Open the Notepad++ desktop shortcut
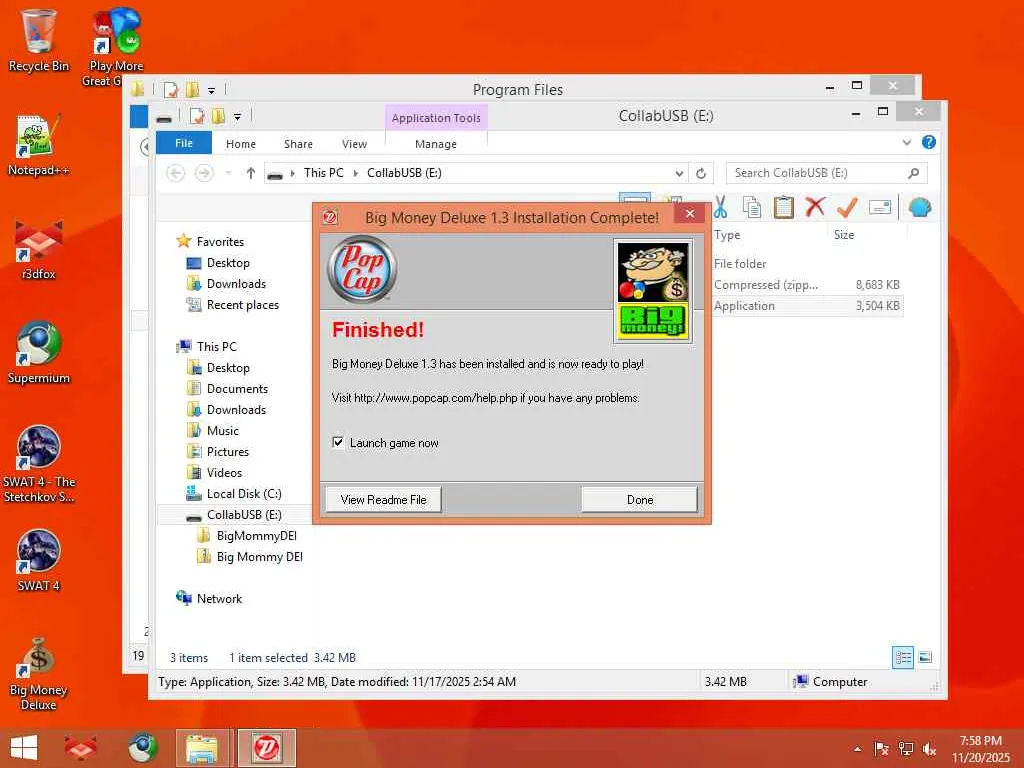The width and height of the screenshot is (1024, 768). coord(39,145)
